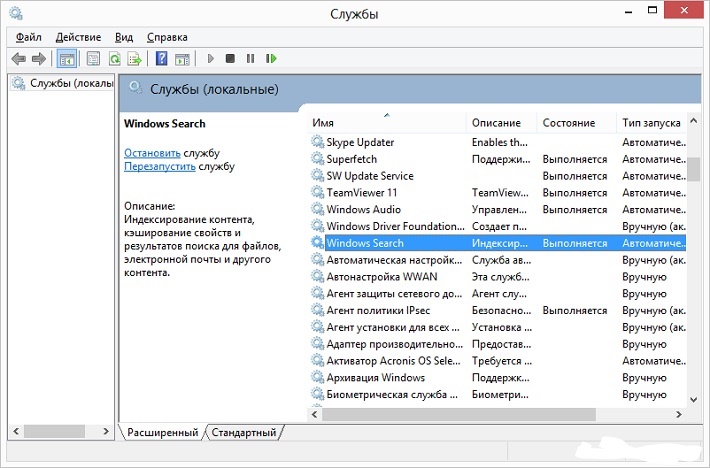Select the Архивация Windows service name

pyautogui.click(x=375, y=377)
